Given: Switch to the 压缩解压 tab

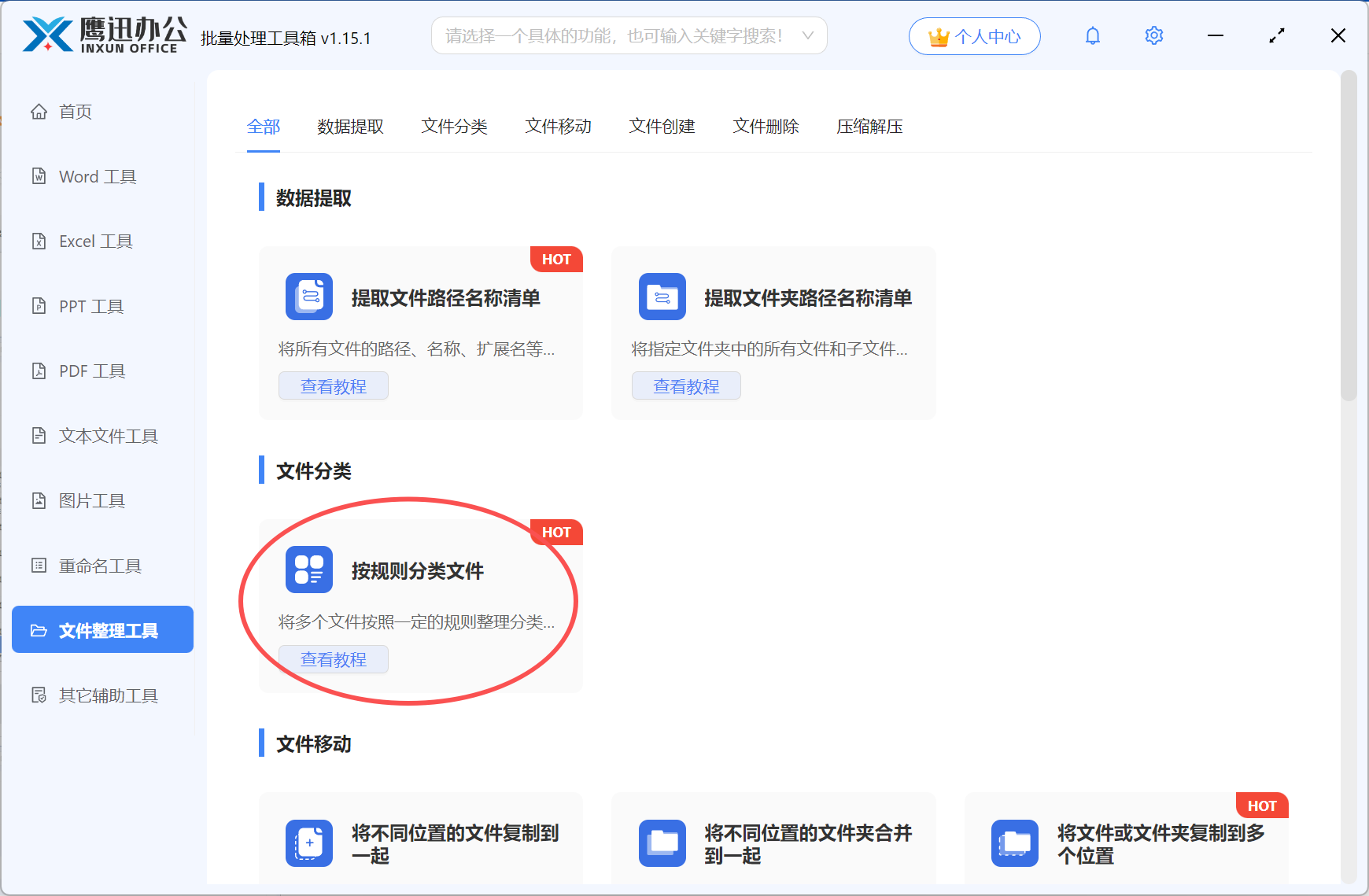Looking at the screenshot, I should tap(870, 127).
